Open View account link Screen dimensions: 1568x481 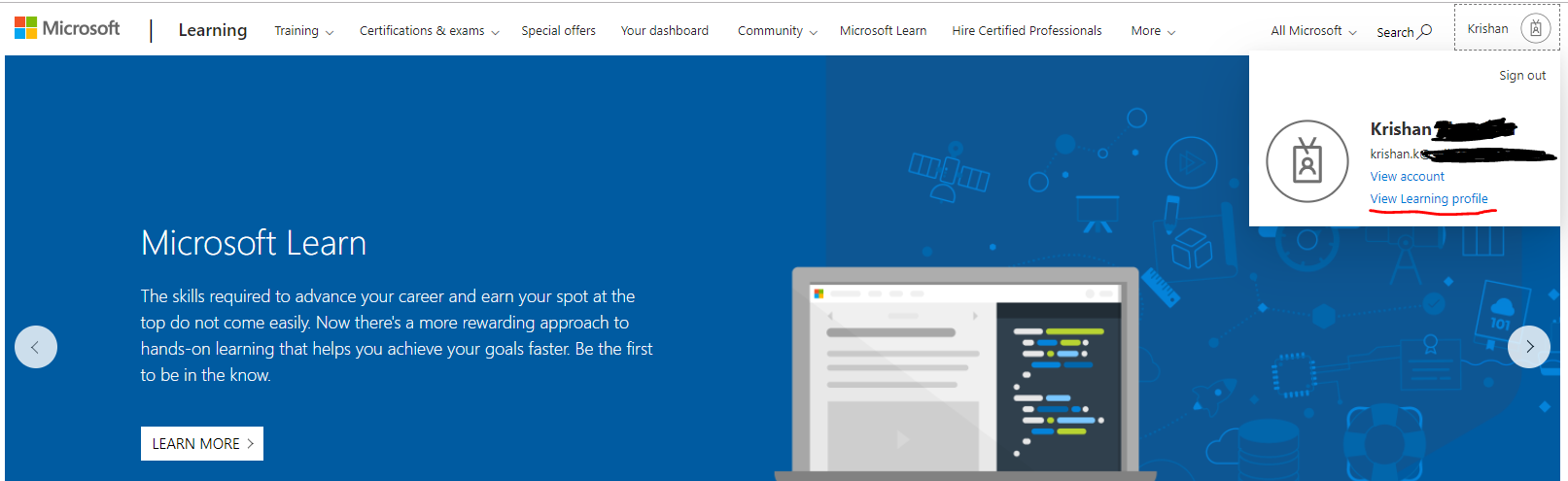click(x=1407, y=177)
